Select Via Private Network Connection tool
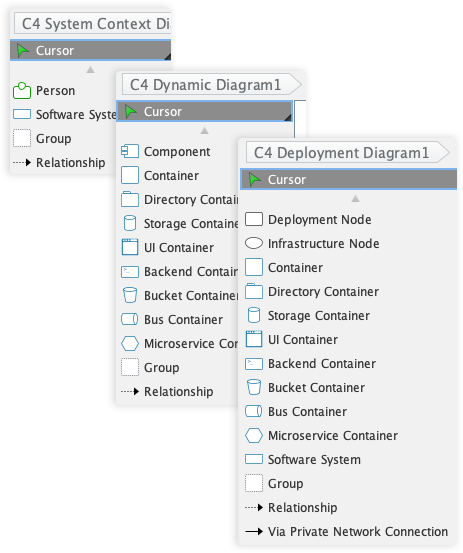 point(347,531)
